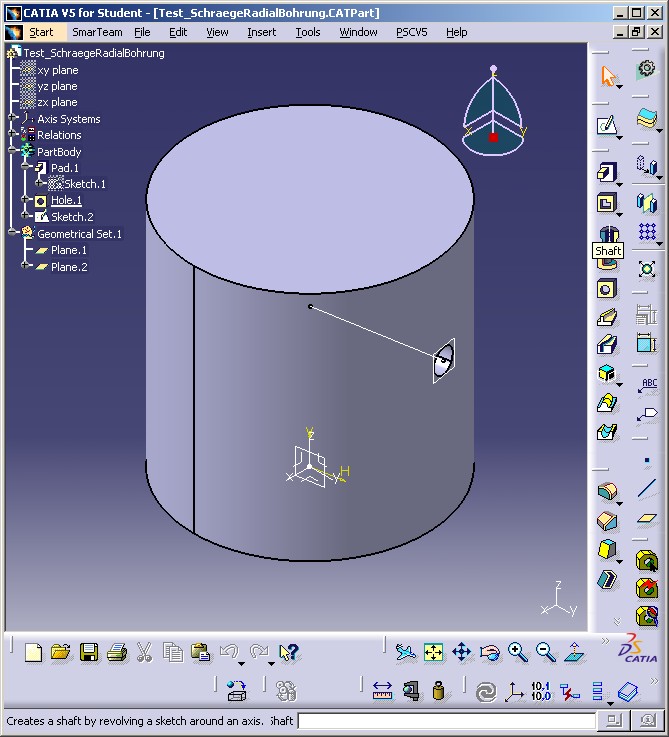Image resolution: width=669 pixels, height=737 pixels.
Task: Open the Pad tool flyout arrow
Action: (619, 184)
